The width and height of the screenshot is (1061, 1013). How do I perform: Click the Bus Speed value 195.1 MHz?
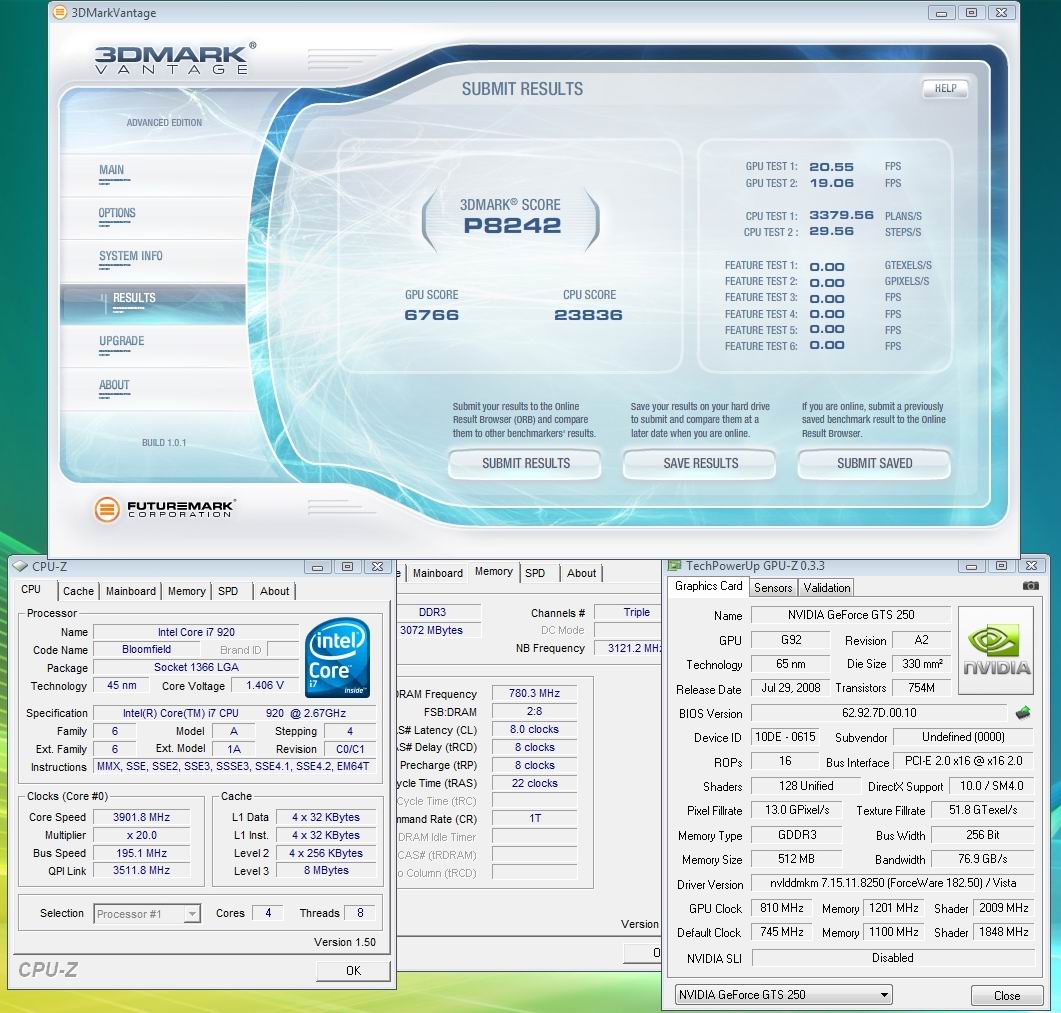pos(141,853)
